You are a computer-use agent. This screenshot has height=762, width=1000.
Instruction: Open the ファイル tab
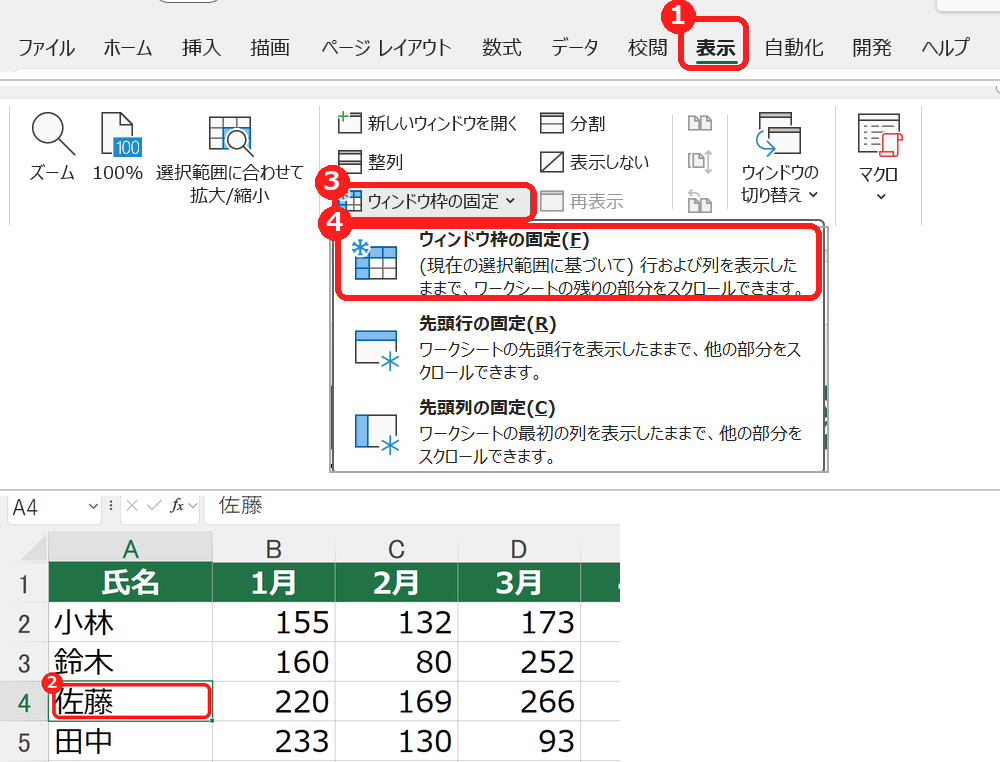(x=46, y=48)
